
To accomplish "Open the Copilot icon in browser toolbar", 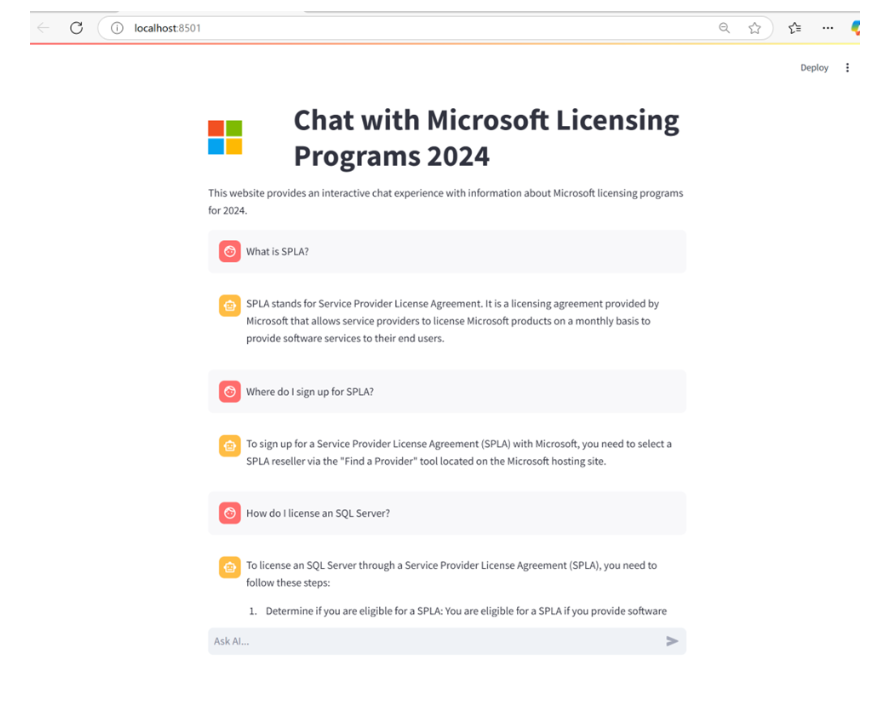I will [856, 28].
